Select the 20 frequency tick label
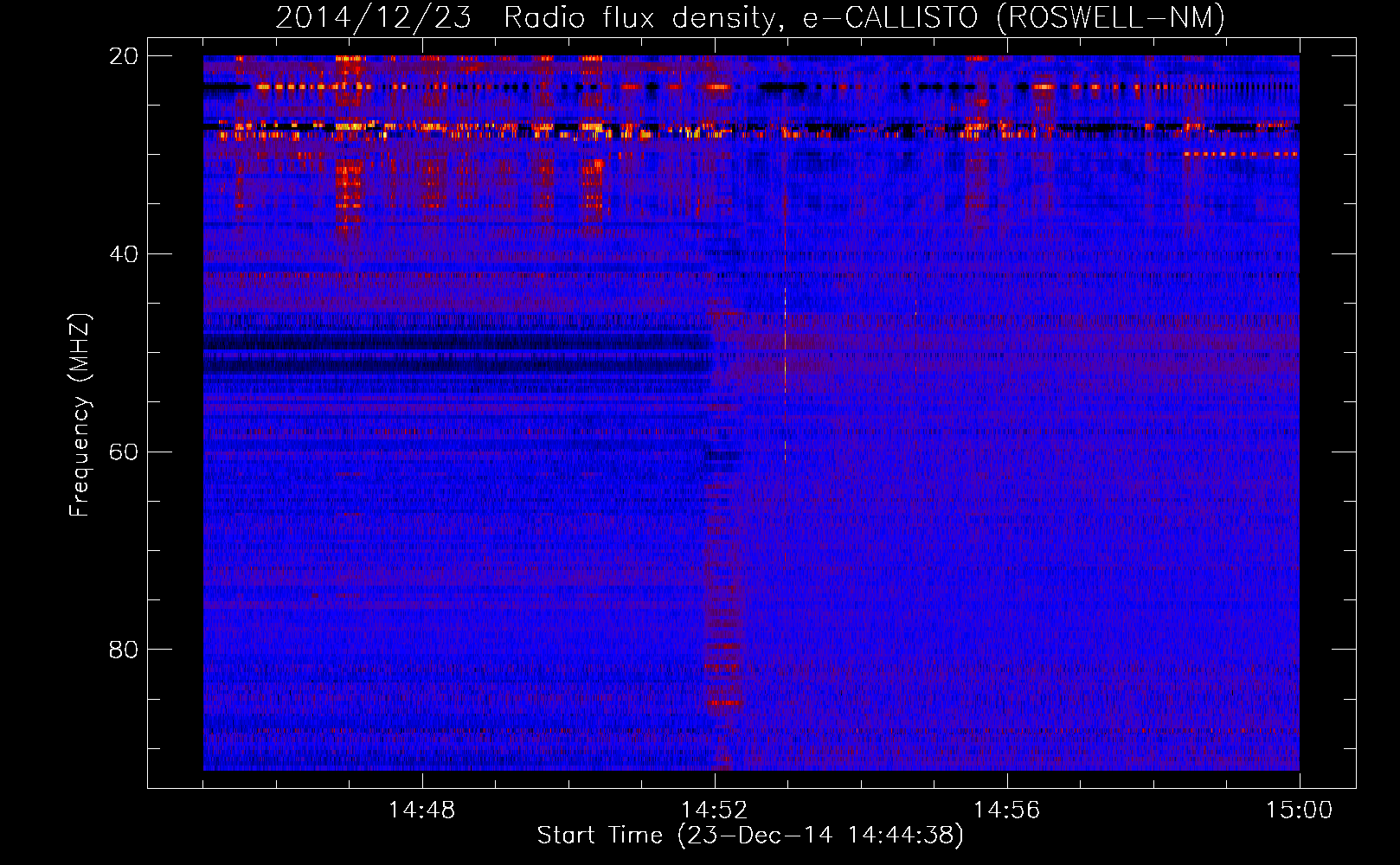Screen dimensions: 1400x865 pos(124,55)
